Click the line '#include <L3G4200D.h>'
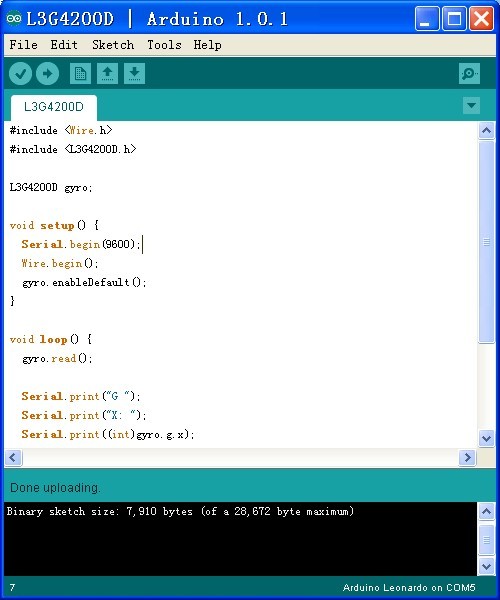500x600 pixels. 73,149
